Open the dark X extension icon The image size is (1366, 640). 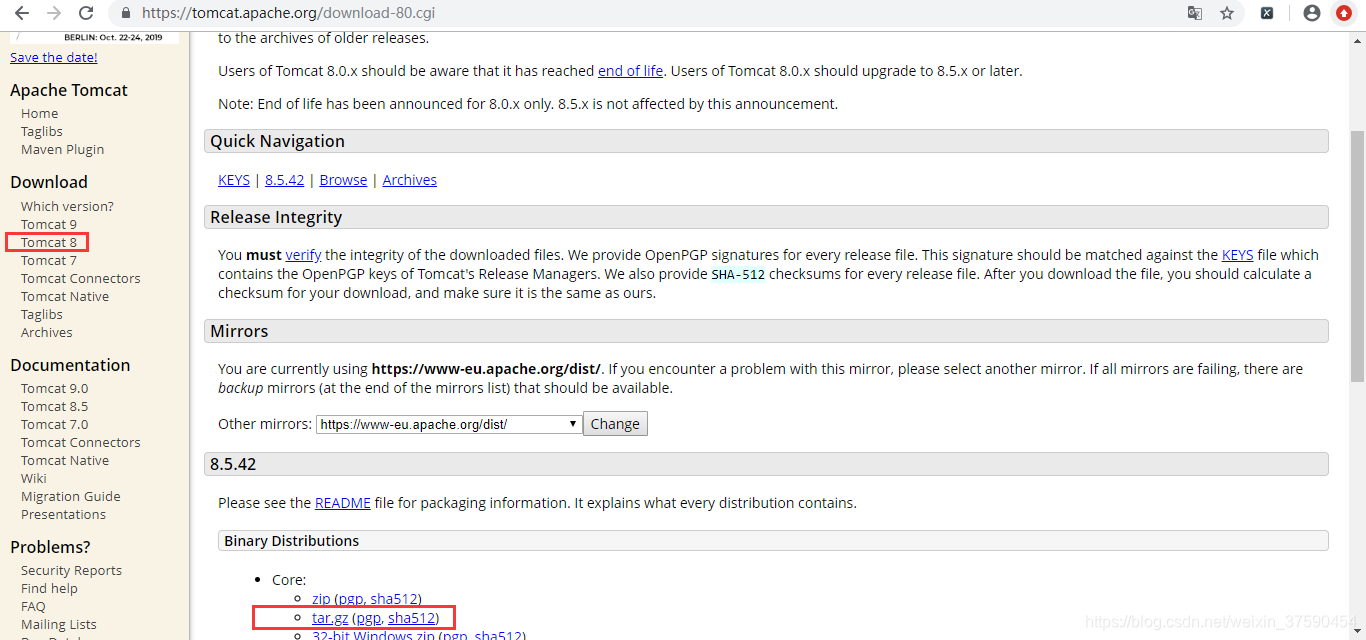pos(1267,13)
